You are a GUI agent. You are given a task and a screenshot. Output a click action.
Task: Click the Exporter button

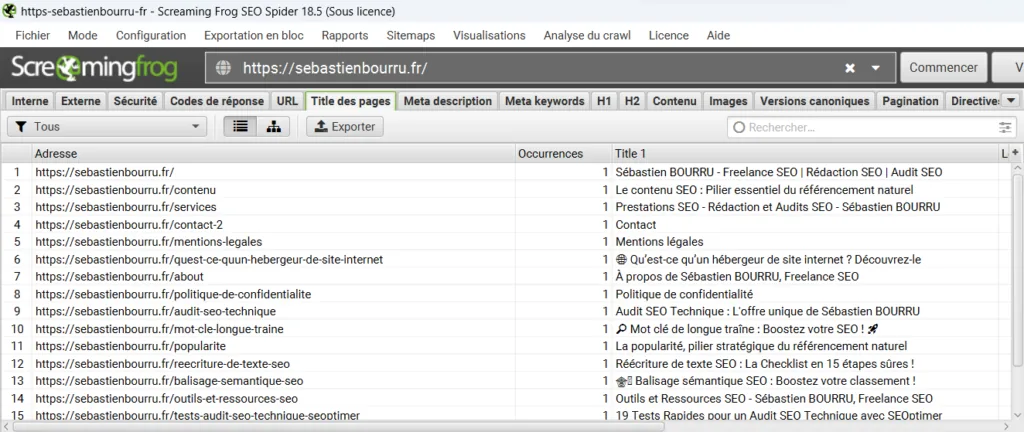pos(345,127)
